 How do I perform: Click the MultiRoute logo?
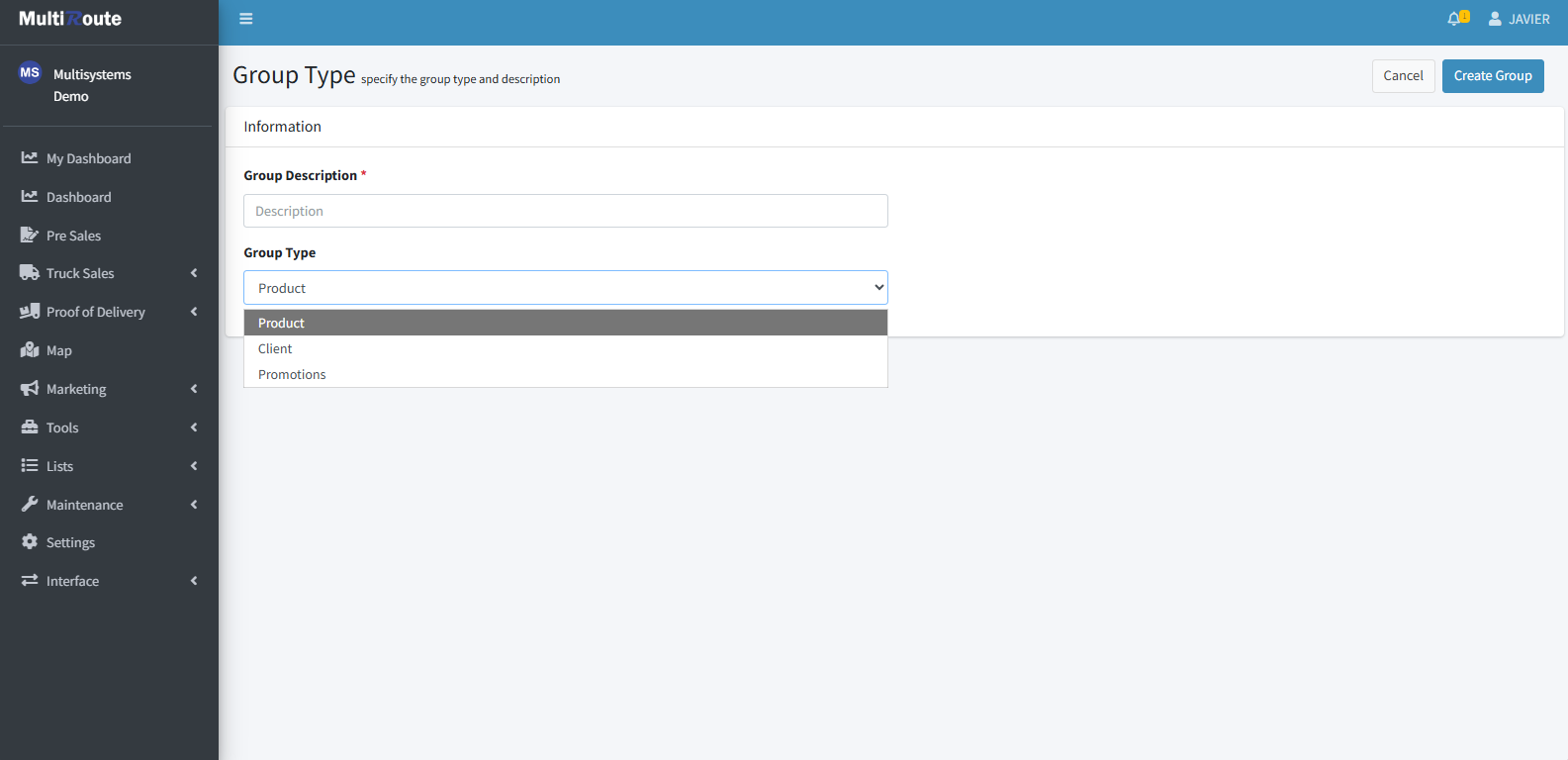pyautogui.click(x=70, y=19)
